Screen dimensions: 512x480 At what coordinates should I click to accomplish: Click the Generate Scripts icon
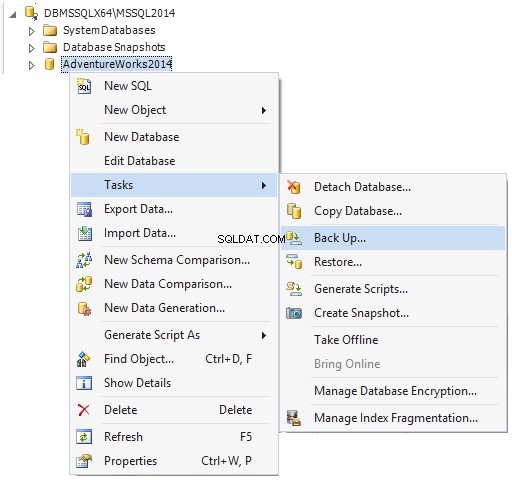tap(294, 289)
